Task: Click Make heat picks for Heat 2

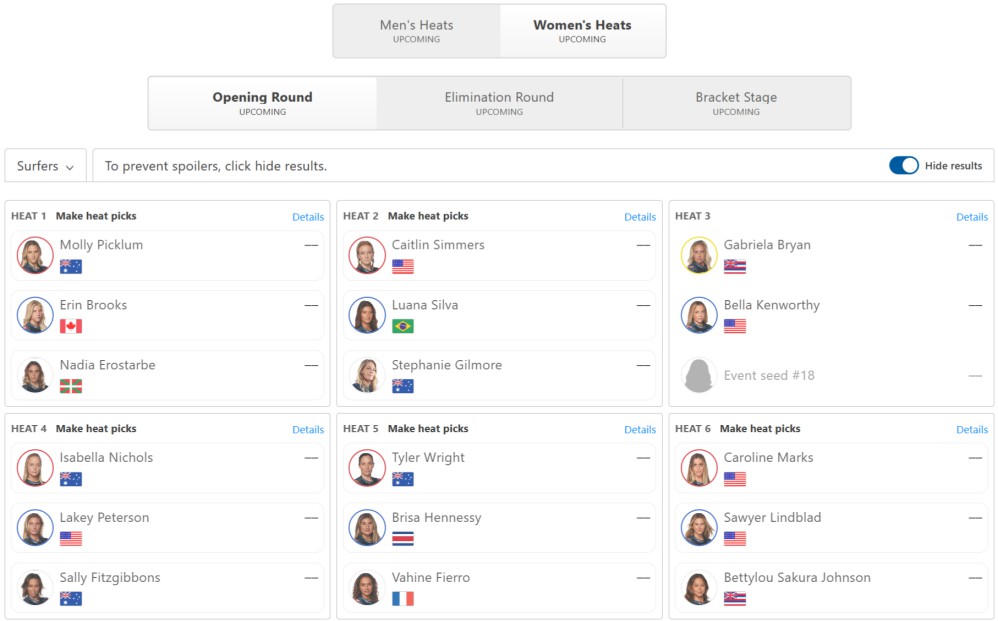Action: click(428, 216)
